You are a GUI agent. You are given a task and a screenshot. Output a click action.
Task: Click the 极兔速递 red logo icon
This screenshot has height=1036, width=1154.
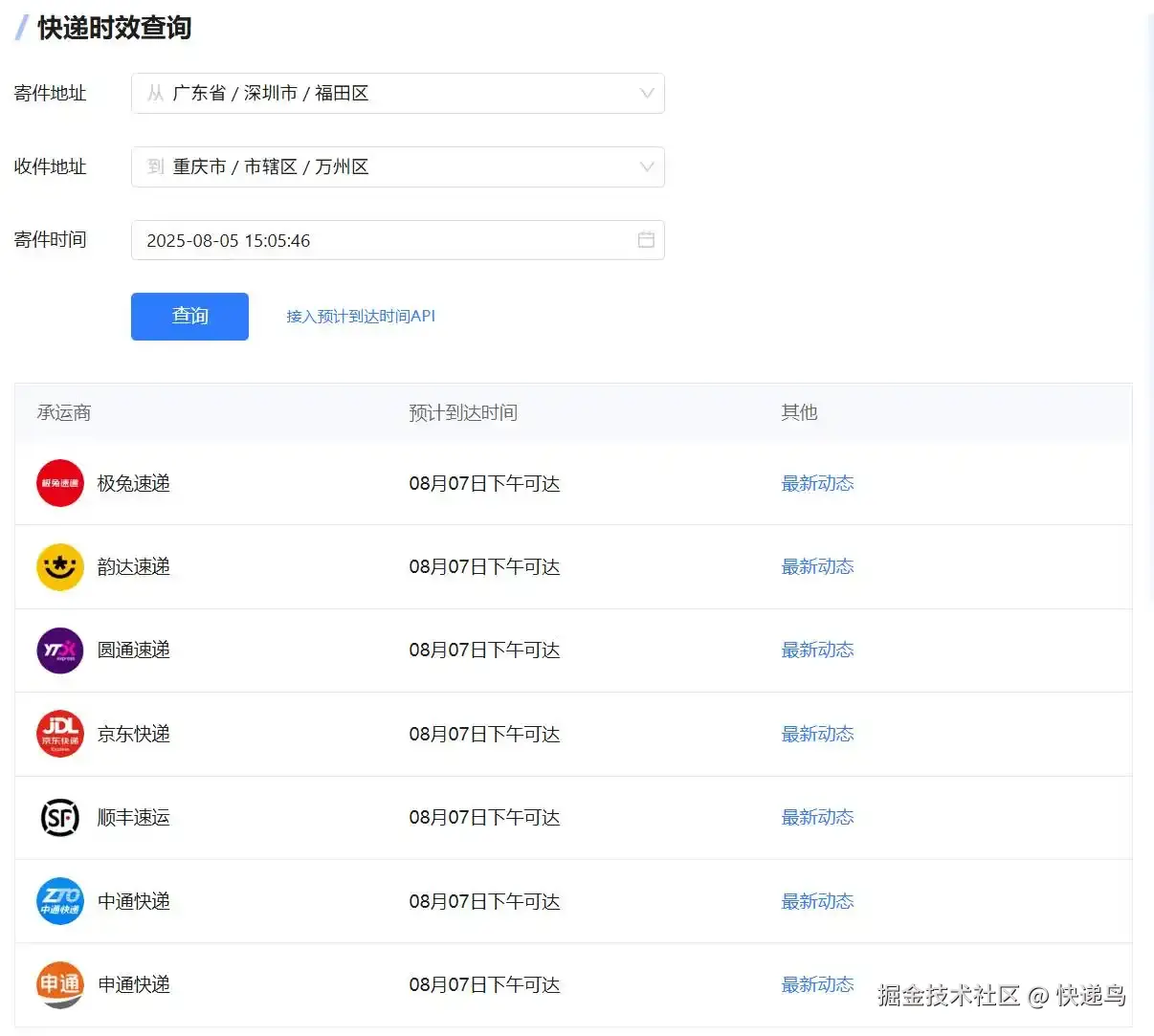[x=60, y=483]
